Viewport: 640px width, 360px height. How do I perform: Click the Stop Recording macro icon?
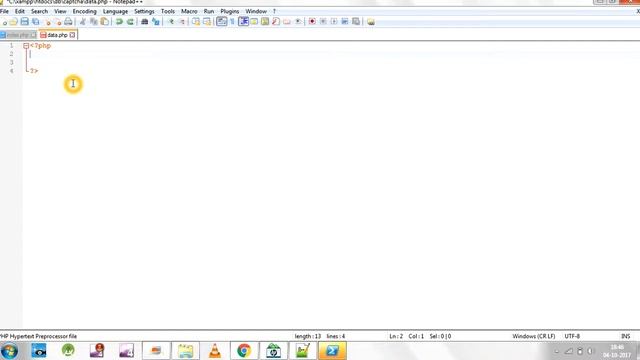pyautogui.click(x=323, y=22)
